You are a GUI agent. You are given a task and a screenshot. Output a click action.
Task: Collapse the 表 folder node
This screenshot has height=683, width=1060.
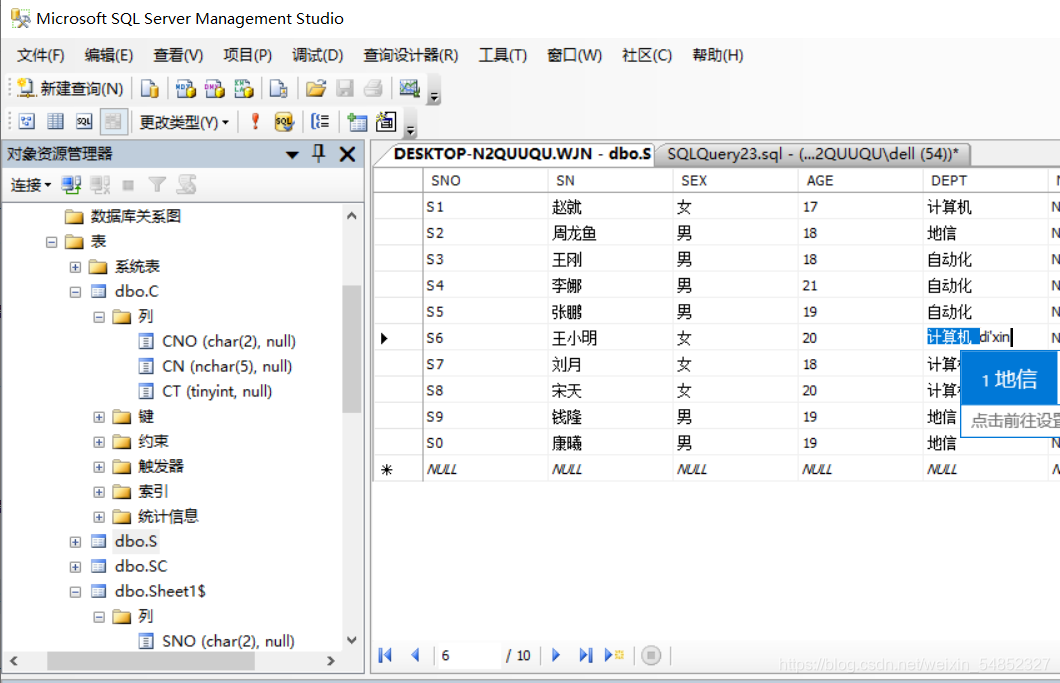tap(51, 241)
